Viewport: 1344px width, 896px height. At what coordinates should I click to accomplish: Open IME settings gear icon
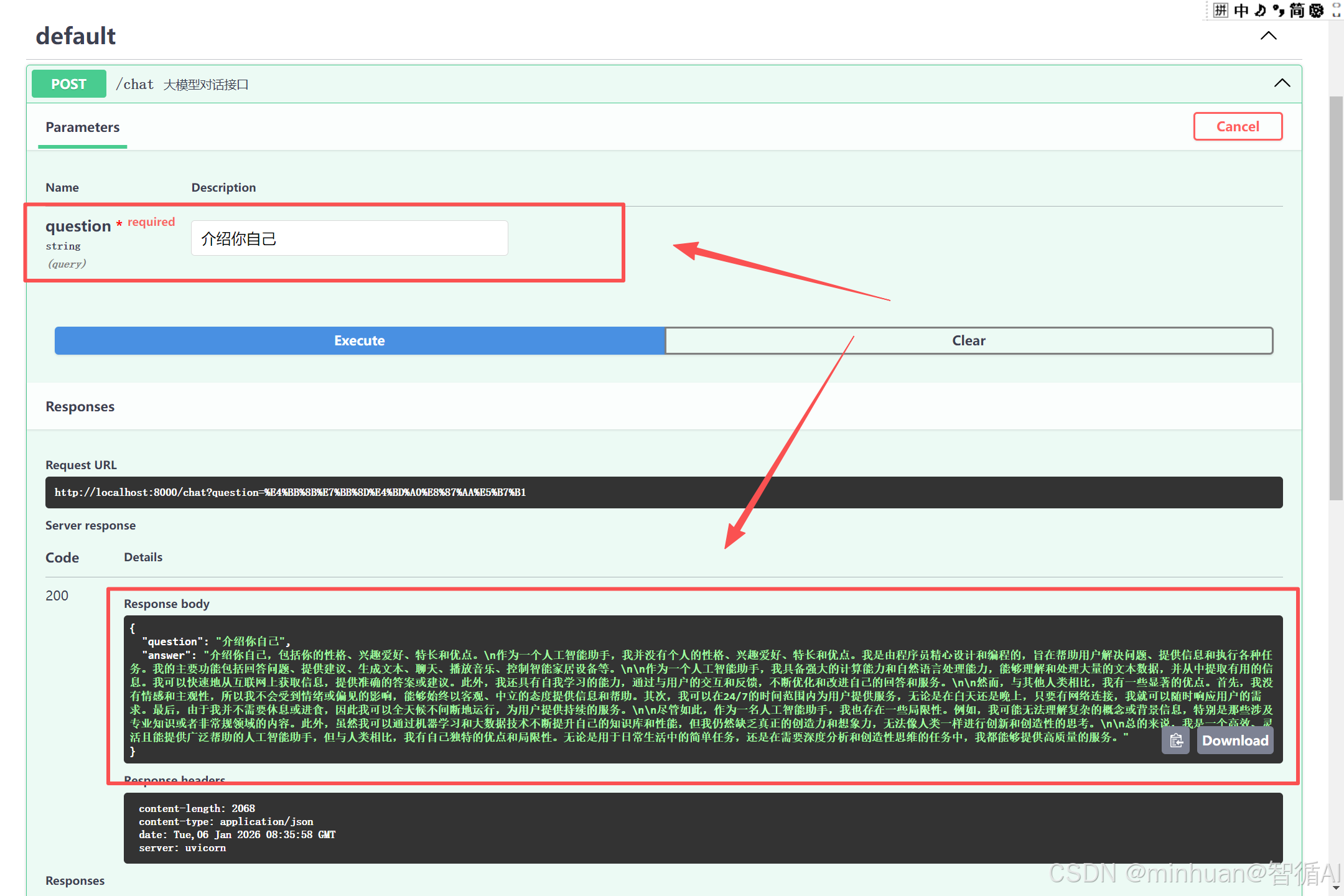click(1317, 10)
